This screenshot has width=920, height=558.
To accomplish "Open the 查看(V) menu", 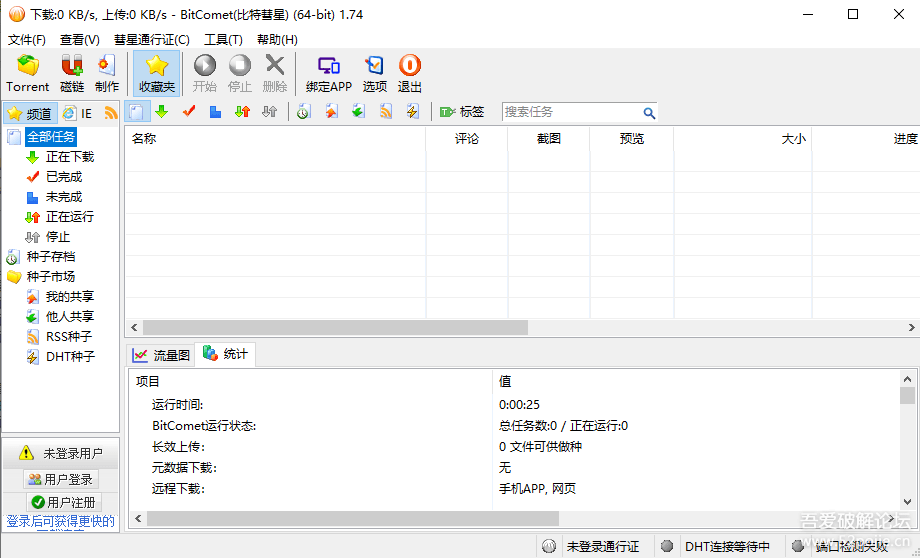I will (x=80, y=39).
